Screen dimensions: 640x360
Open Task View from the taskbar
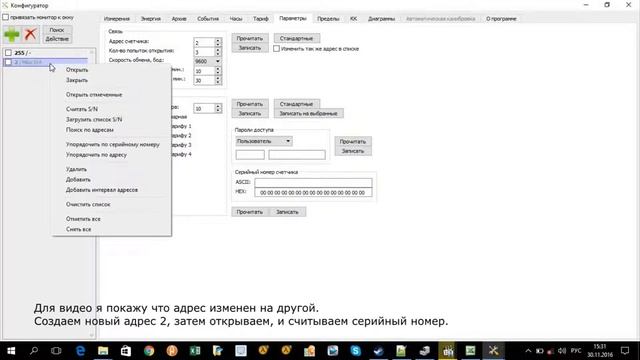point(56,351)
